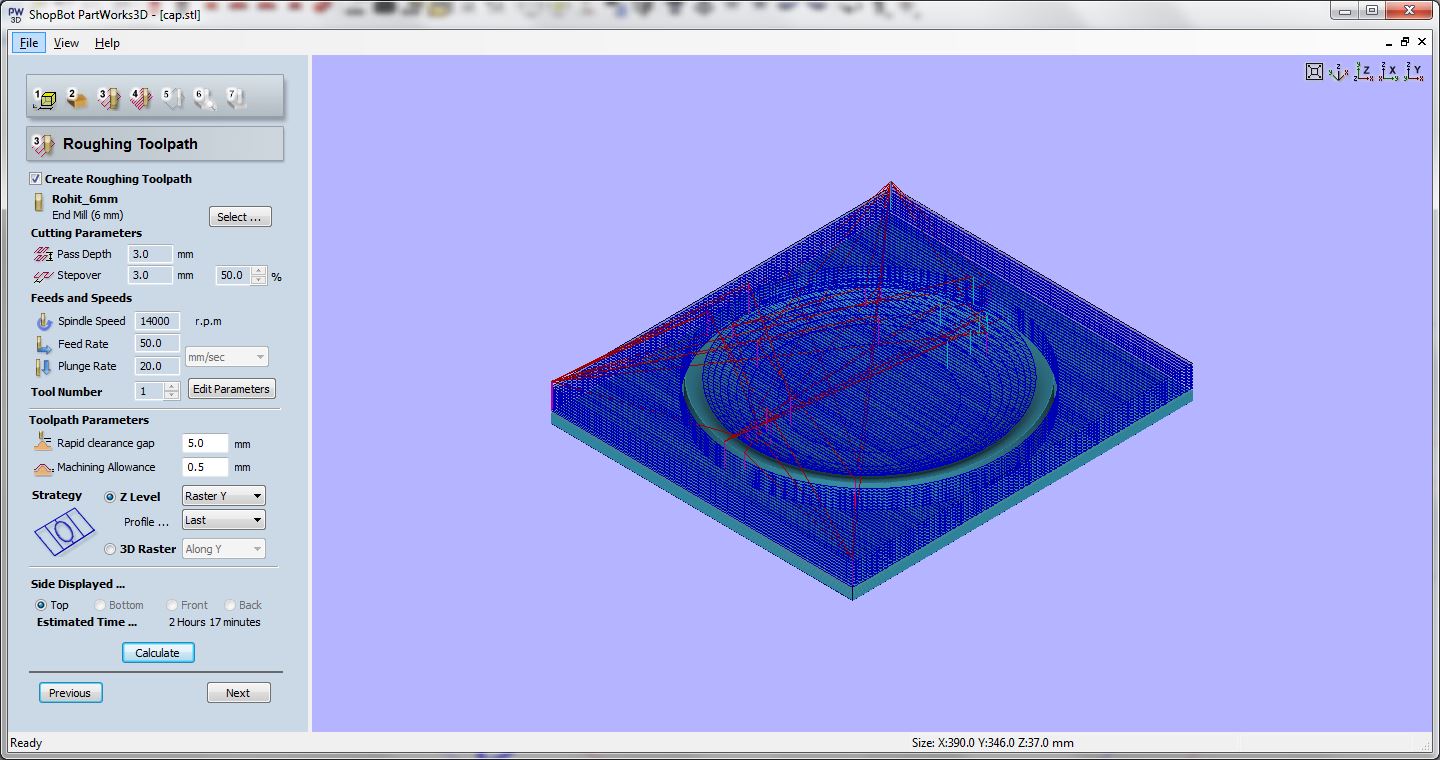Click the Previous button
The image size is (1440, 760).
click(x=70, y=693)
